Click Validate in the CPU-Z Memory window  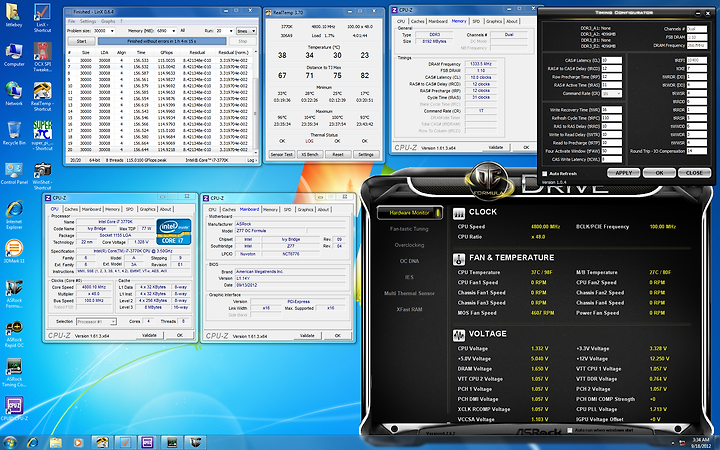tap(495, 147)
